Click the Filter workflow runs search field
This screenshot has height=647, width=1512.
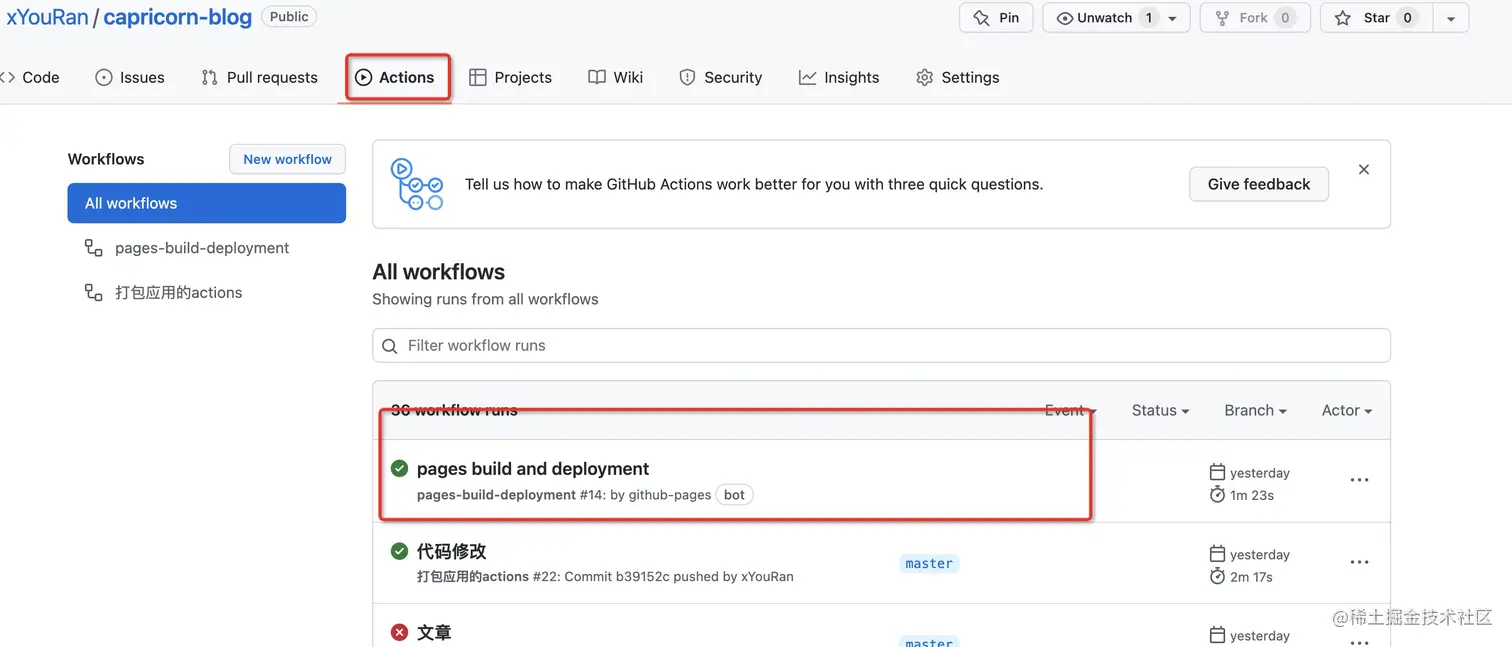[881, 345]
